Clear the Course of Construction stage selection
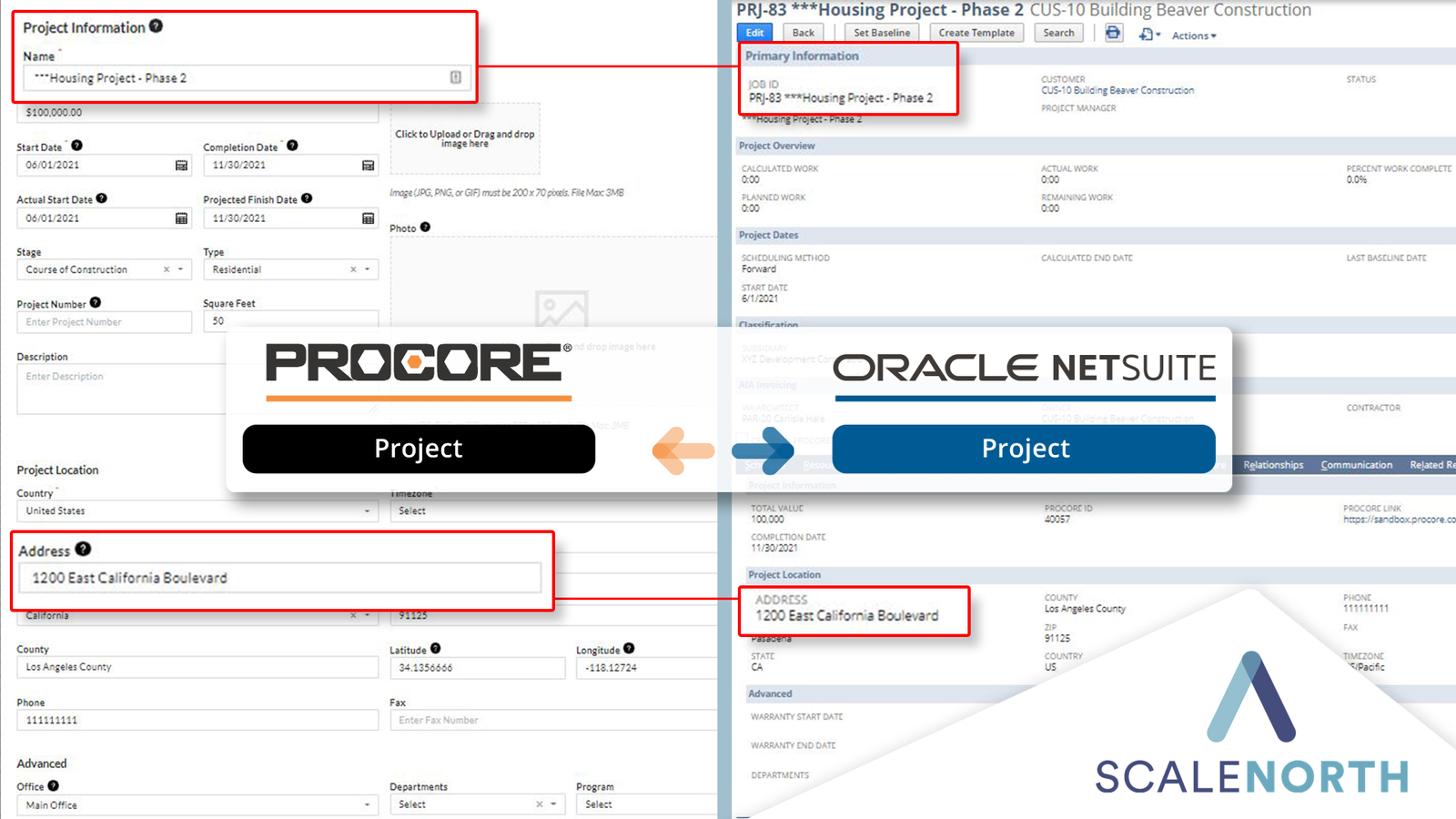This screenshot has height=819, width=1456. pos(166,269)
